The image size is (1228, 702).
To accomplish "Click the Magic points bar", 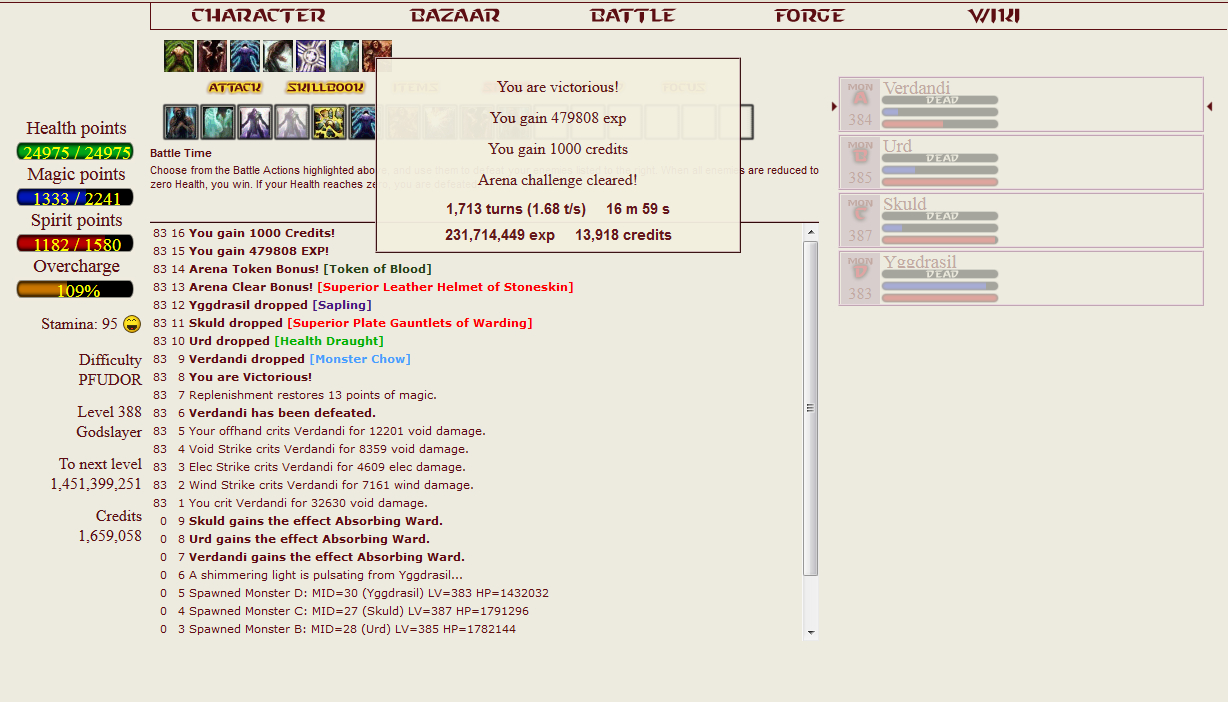I will pyautogui.click(x=75, y=198).
